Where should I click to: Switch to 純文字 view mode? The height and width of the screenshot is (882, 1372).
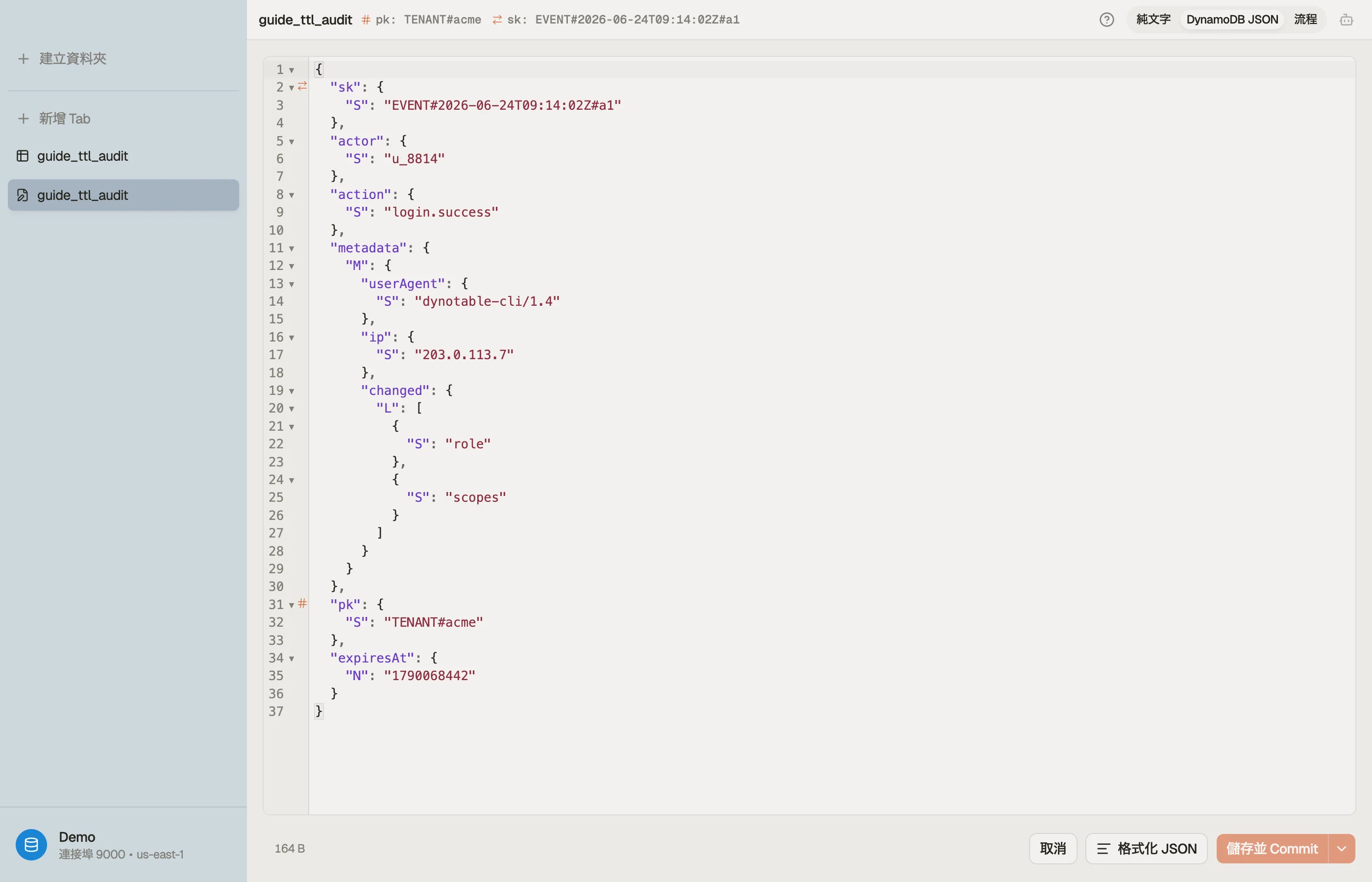(1152, 20)
